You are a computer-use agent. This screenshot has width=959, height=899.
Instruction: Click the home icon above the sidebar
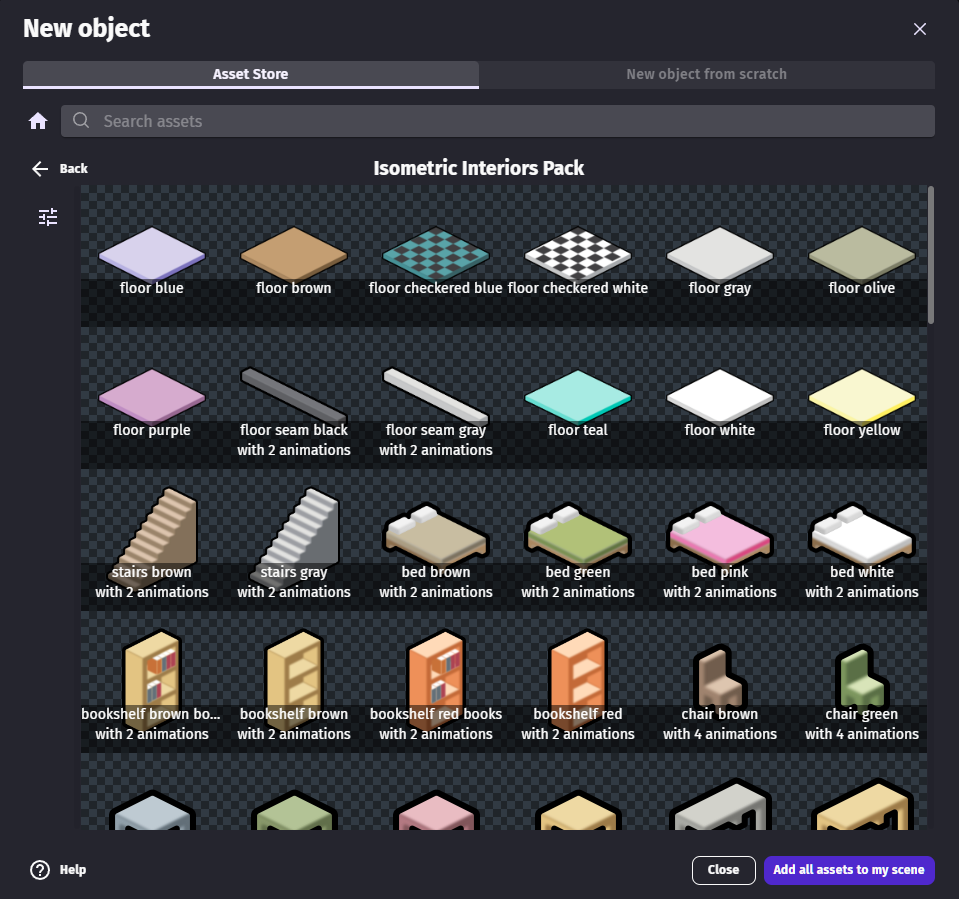click(37, 120)
